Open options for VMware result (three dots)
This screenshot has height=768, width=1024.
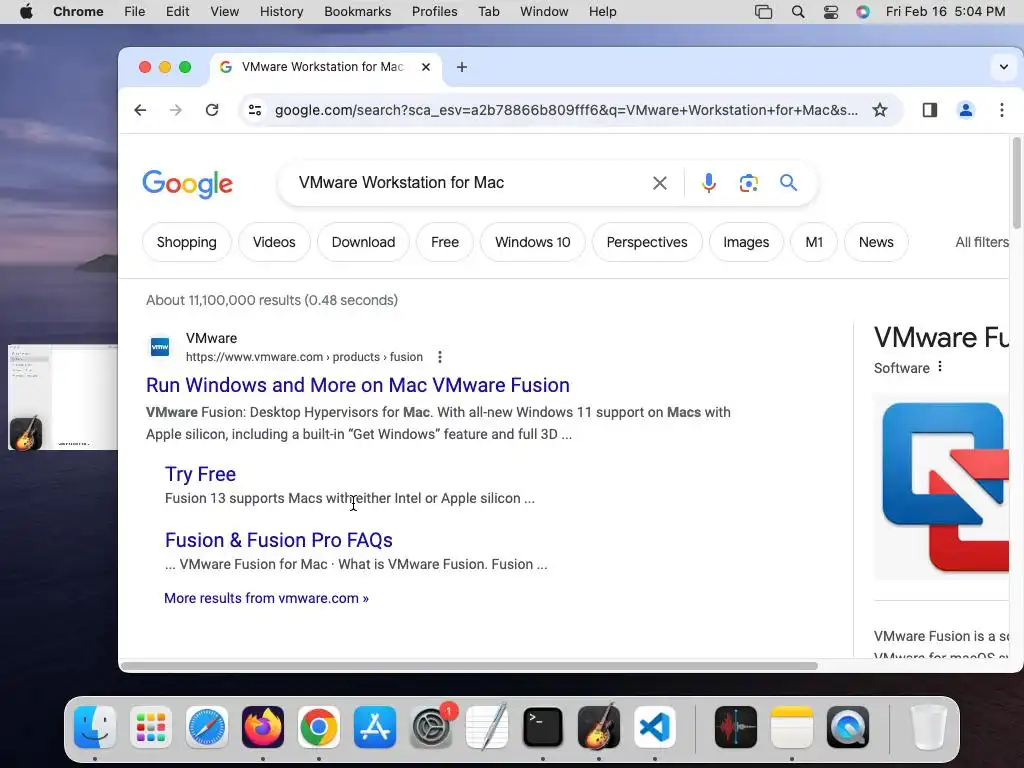(440, 357)
